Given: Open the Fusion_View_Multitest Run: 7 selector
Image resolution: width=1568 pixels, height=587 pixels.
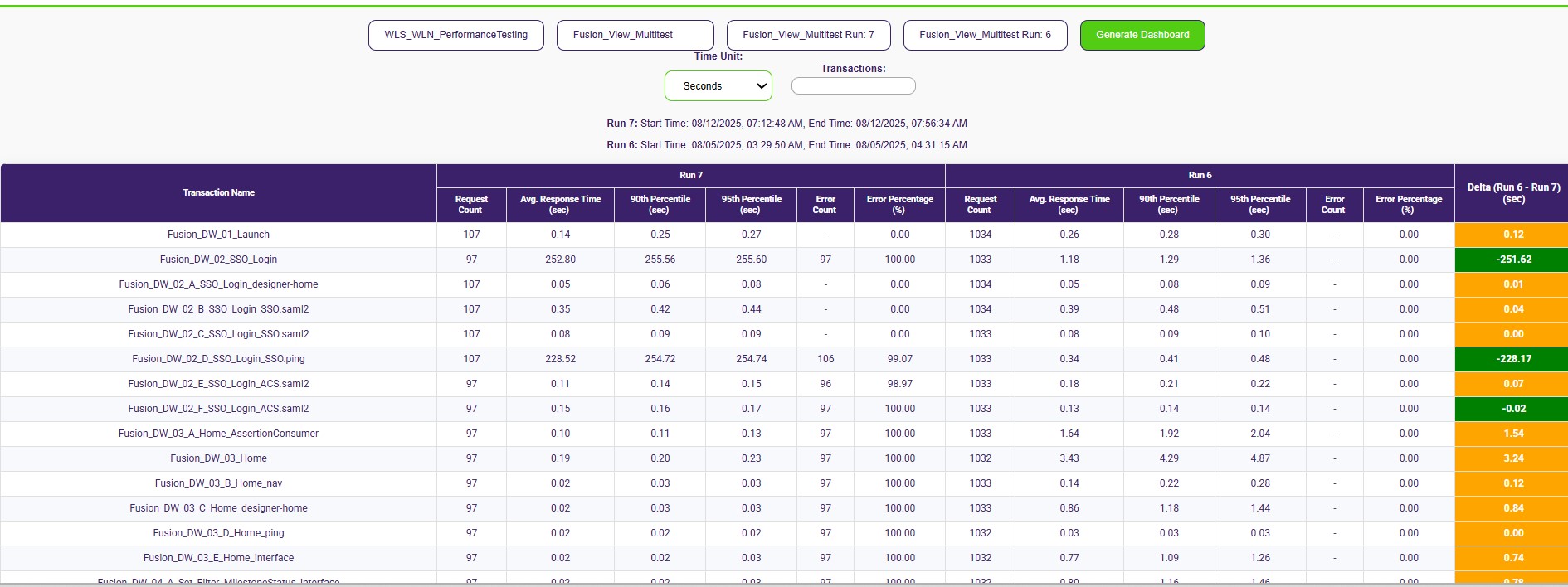Looking at the screenshot, I should click(x=808, y=35).
